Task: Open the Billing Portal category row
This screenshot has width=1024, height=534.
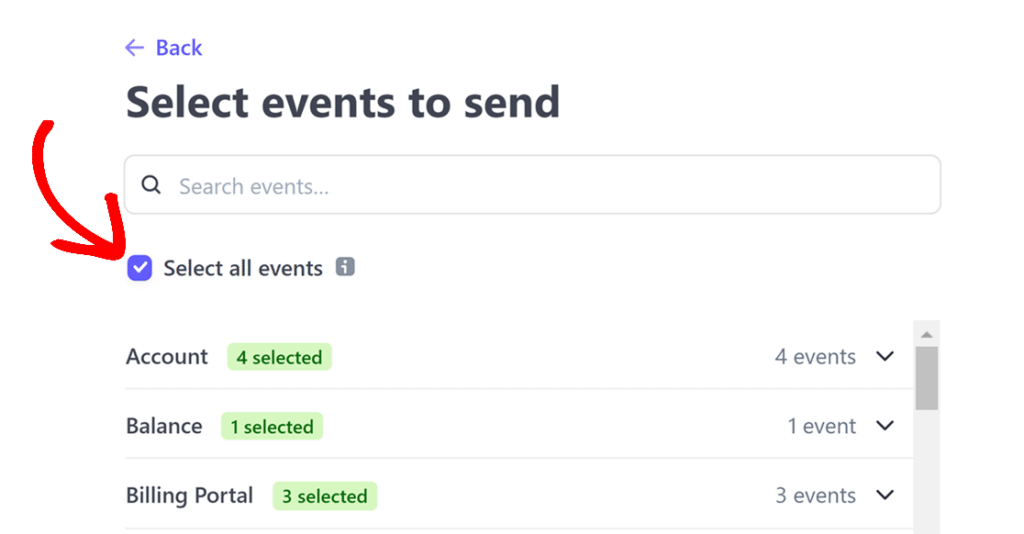Action: tap(519, 495)
